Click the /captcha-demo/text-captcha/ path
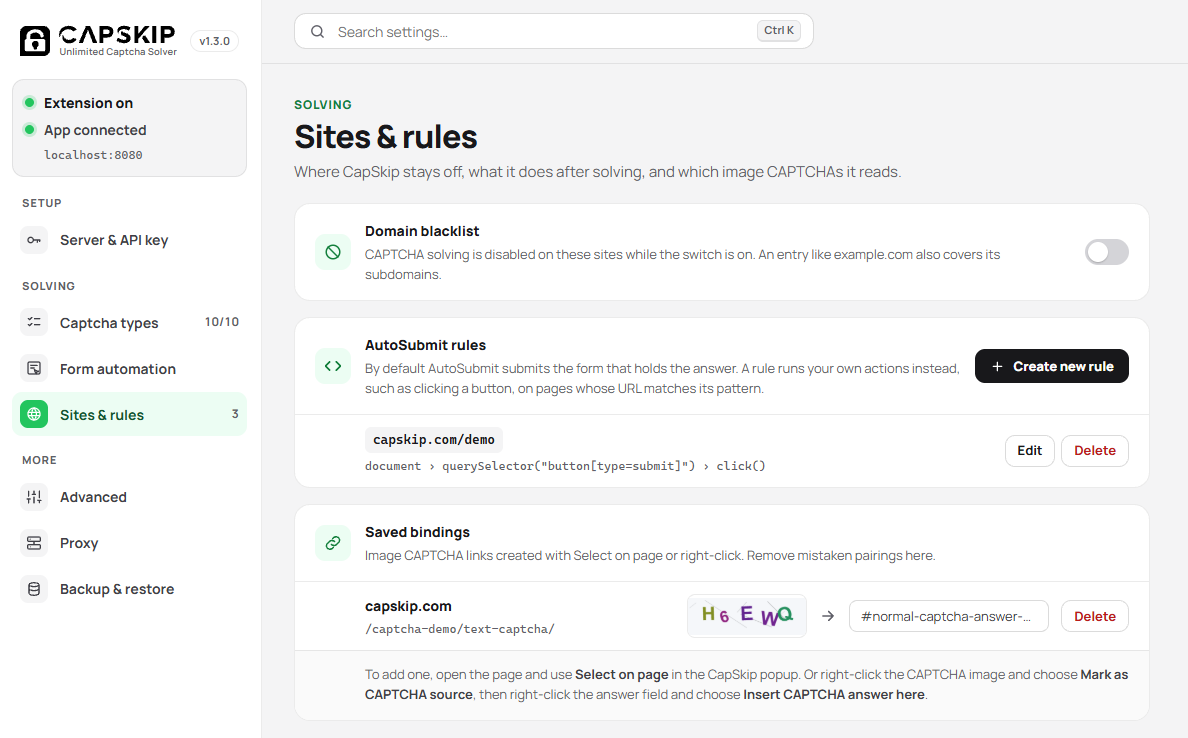The height and width of the screenshot is (738, 1188). (x=460, y=629)
